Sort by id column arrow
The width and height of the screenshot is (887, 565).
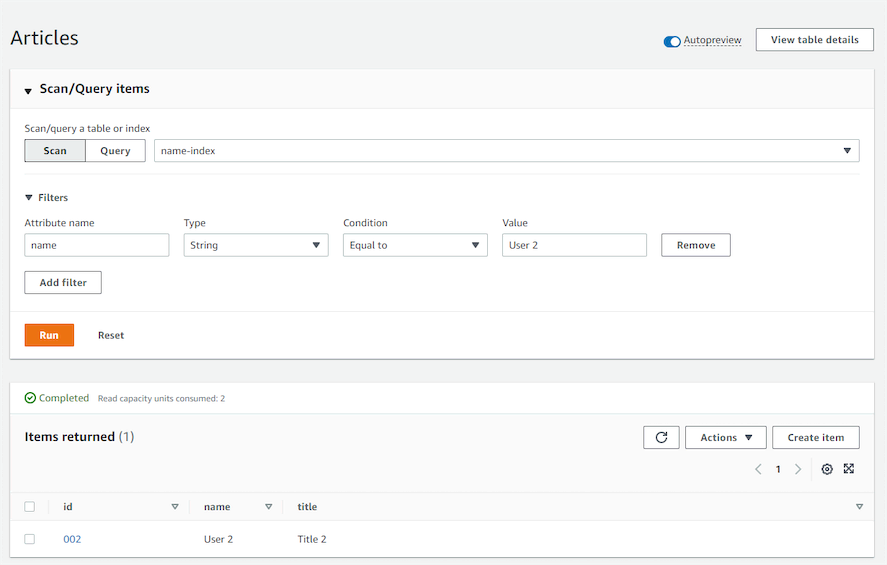(x=175, y=507)
